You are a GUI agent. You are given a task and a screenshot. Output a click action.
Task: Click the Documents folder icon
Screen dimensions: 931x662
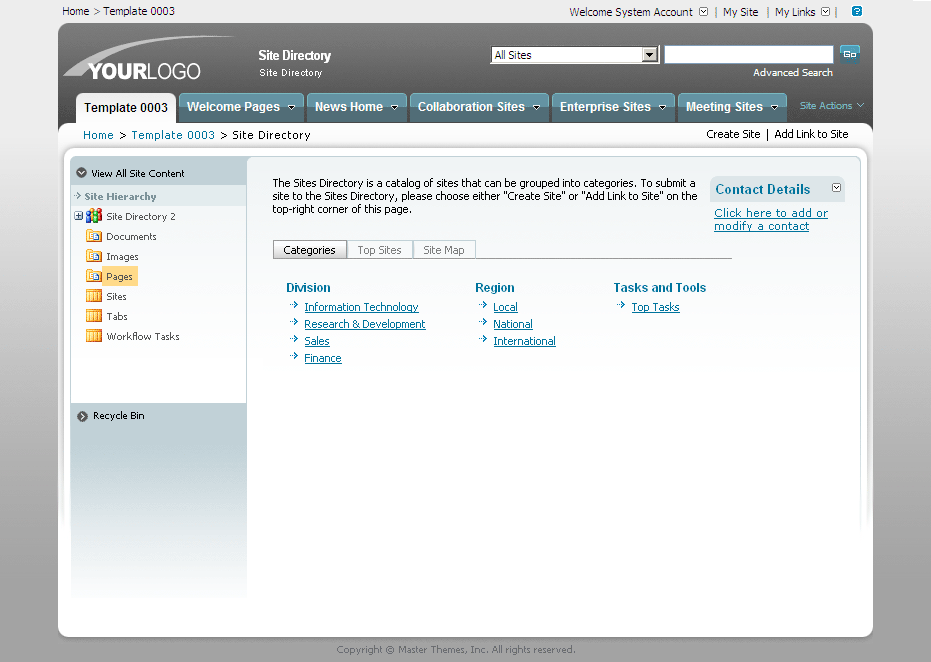pyautogui.click(x=94, y=237)
